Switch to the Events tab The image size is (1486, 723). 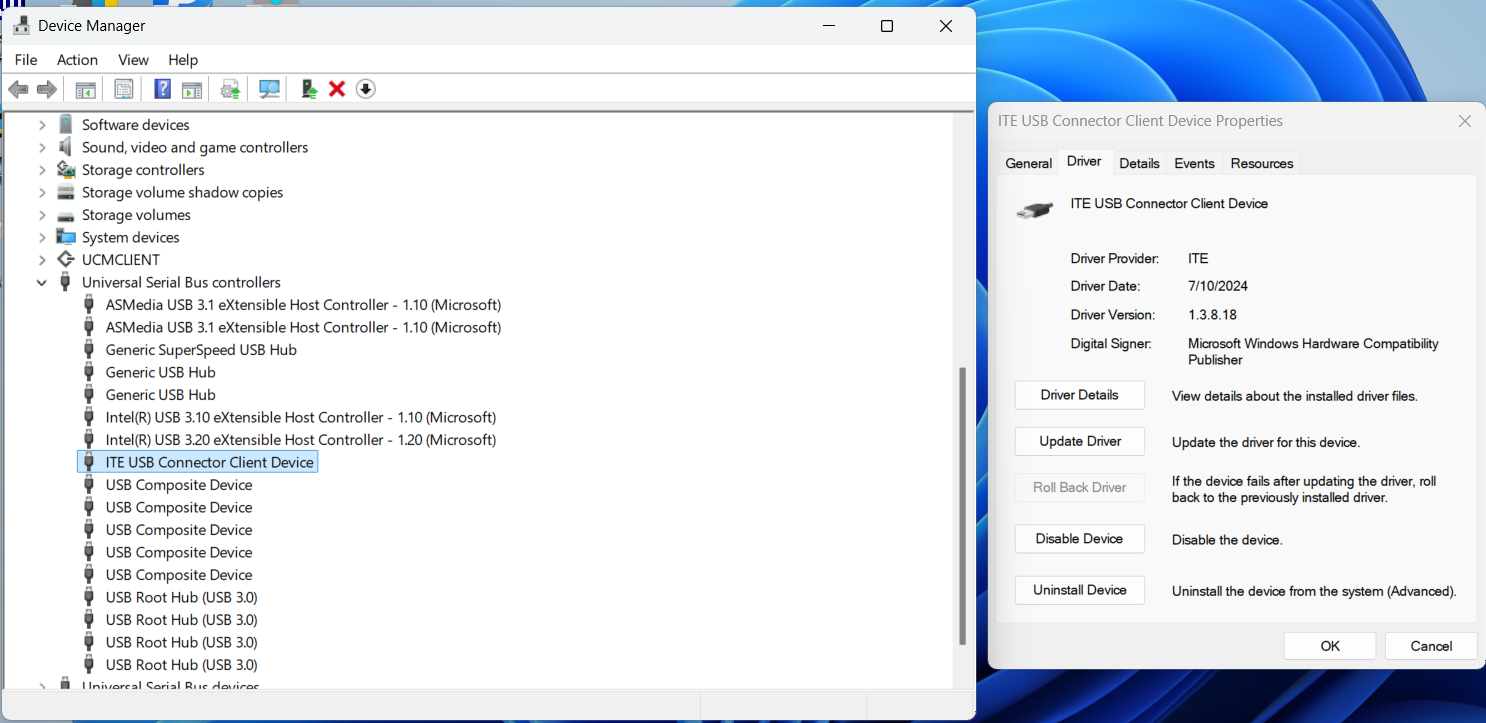pyautogui.click(x=1194, y=163)
